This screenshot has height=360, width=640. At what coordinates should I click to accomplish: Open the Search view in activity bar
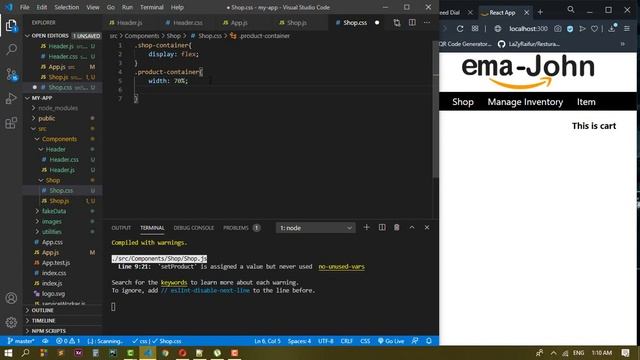click(11, 49)
